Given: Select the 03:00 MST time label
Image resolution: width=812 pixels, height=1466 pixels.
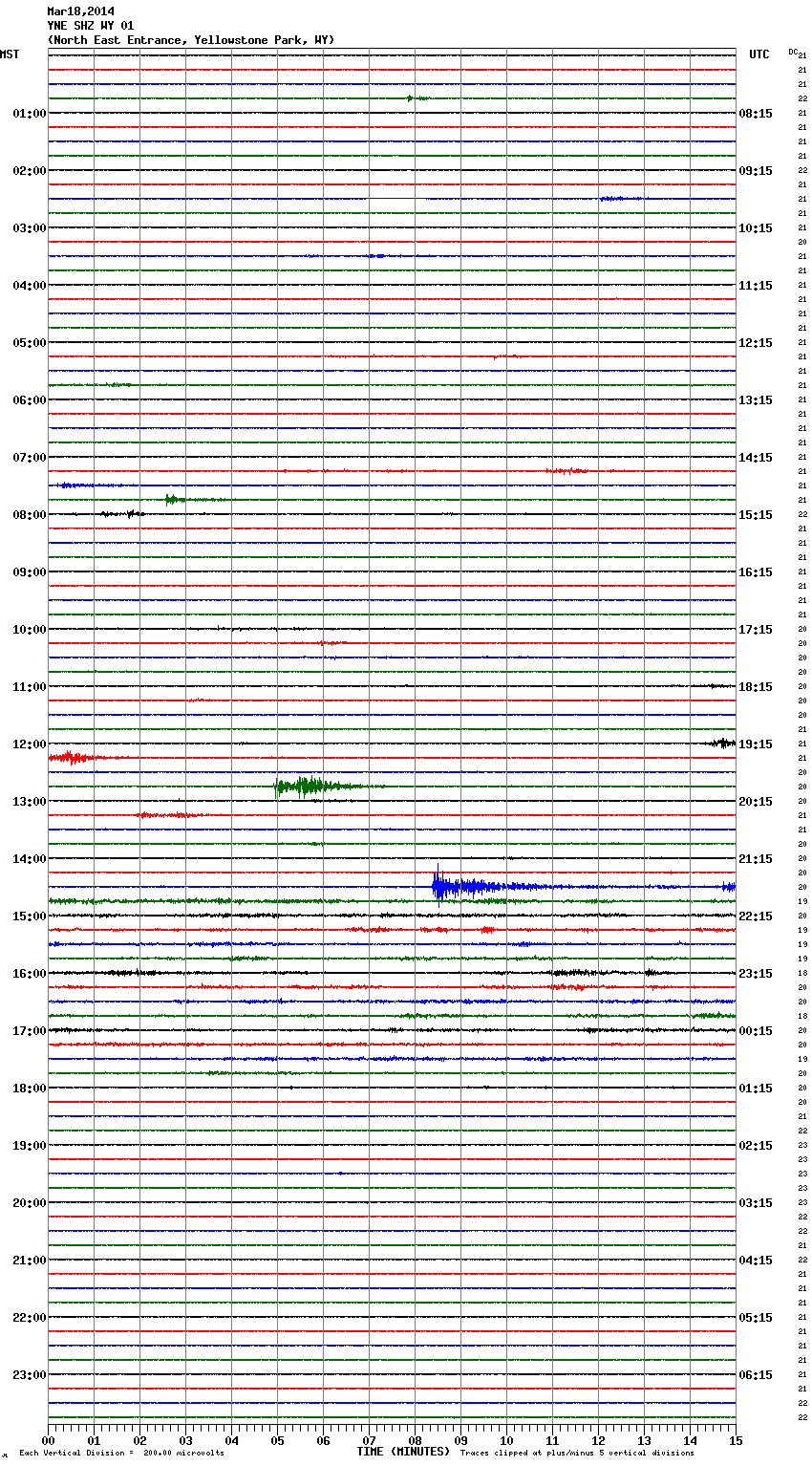Looking at the screenshot, I should point(30,228).
